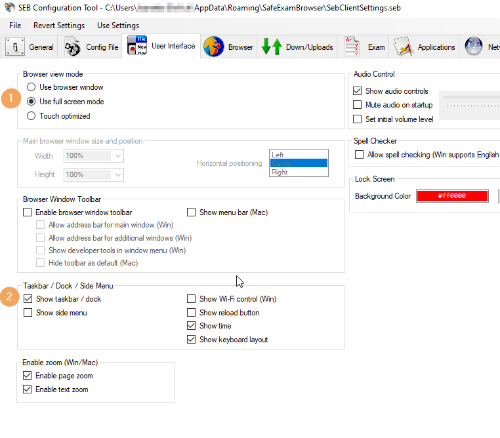Click the User Interface tab icon

(137, 45)
